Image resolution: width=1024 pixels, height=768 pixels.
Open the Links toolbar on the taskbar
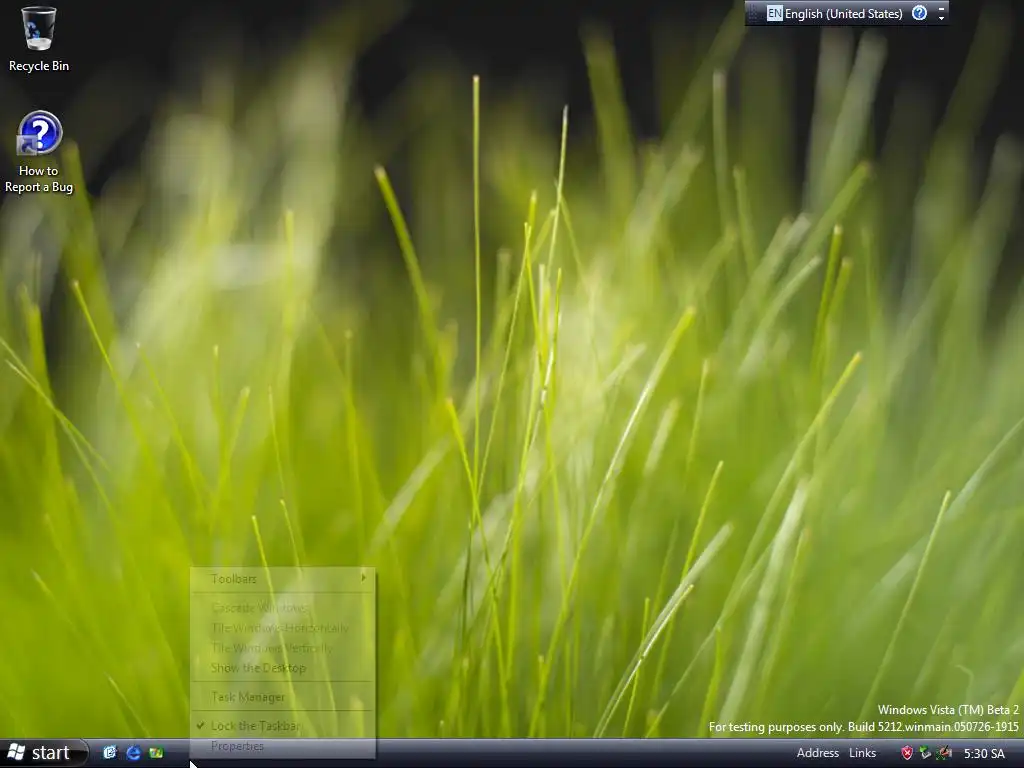pyautogui.click(x=863, y=753)
